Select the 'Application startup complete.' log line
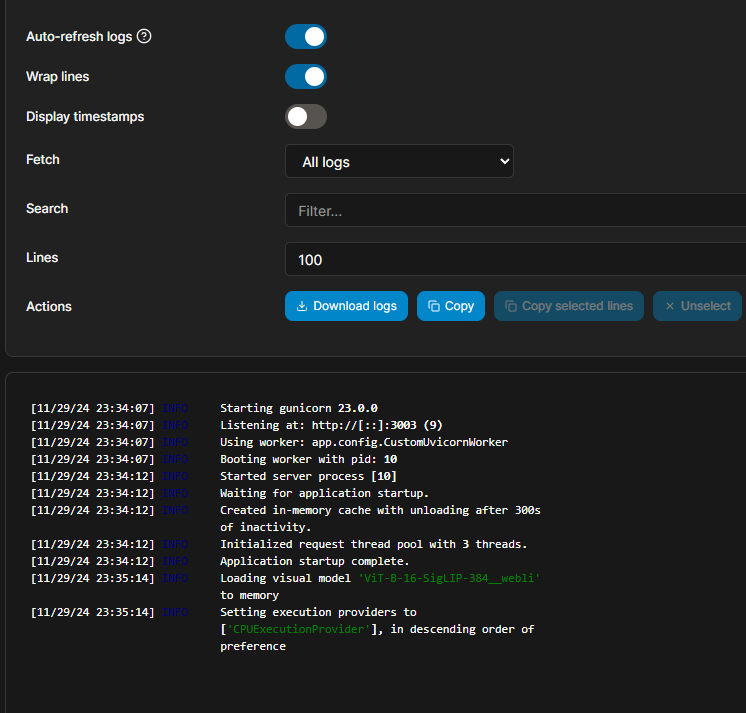This screenshot has width=746, height=713. coord(314,561)
